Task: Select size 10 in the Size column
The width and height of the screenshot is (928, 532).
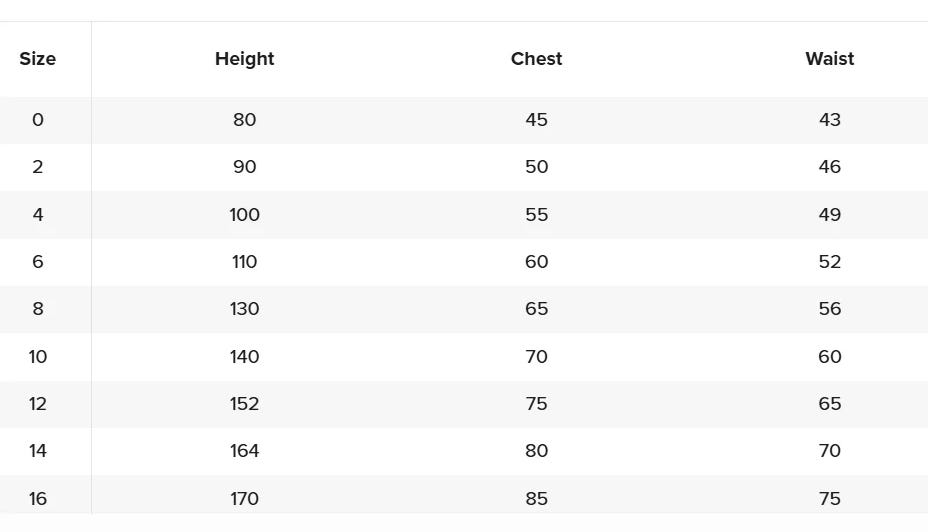Action: pos(38,357)
